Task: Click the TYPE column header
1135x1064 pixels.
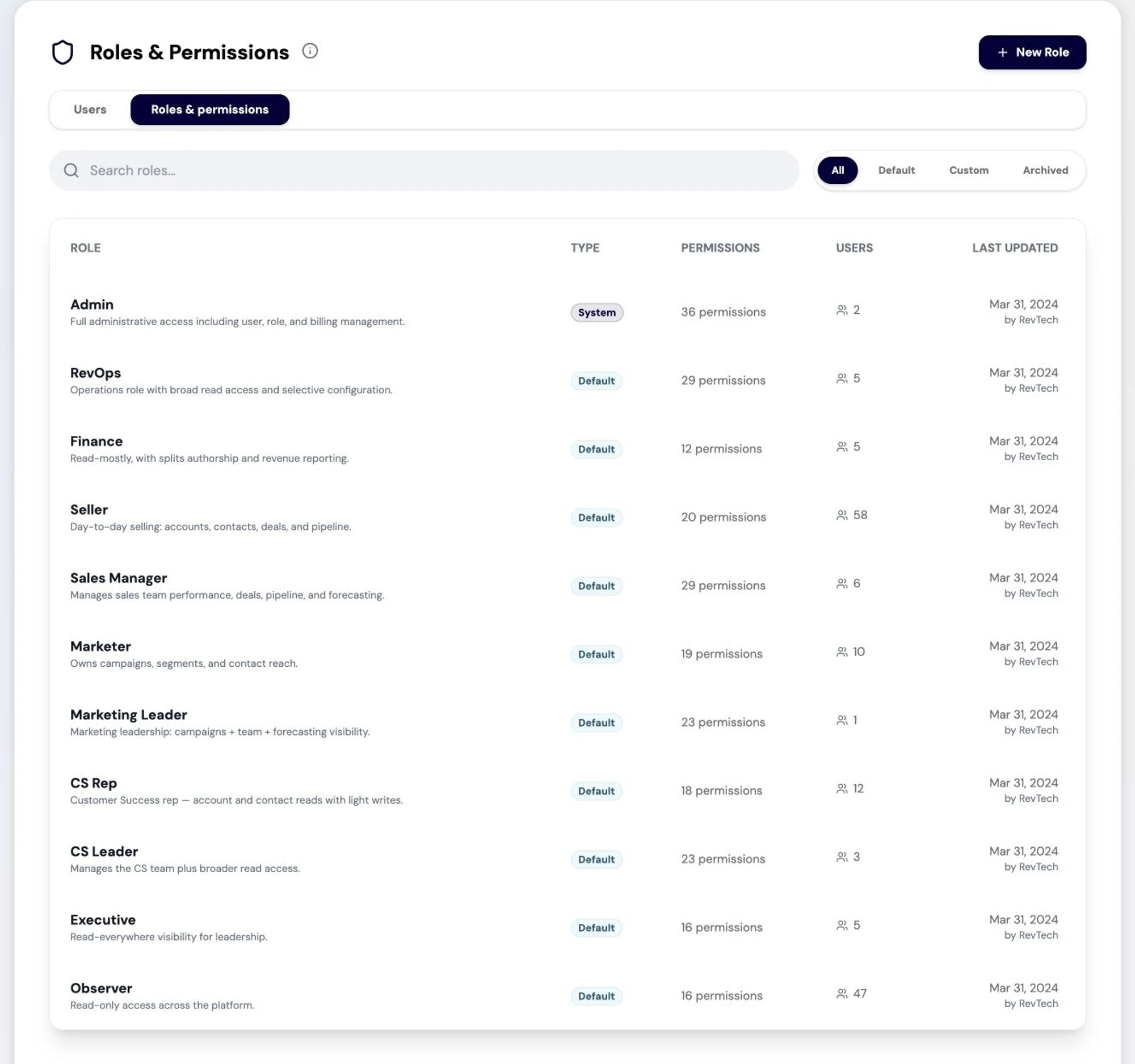Action: tap(585, 248)
